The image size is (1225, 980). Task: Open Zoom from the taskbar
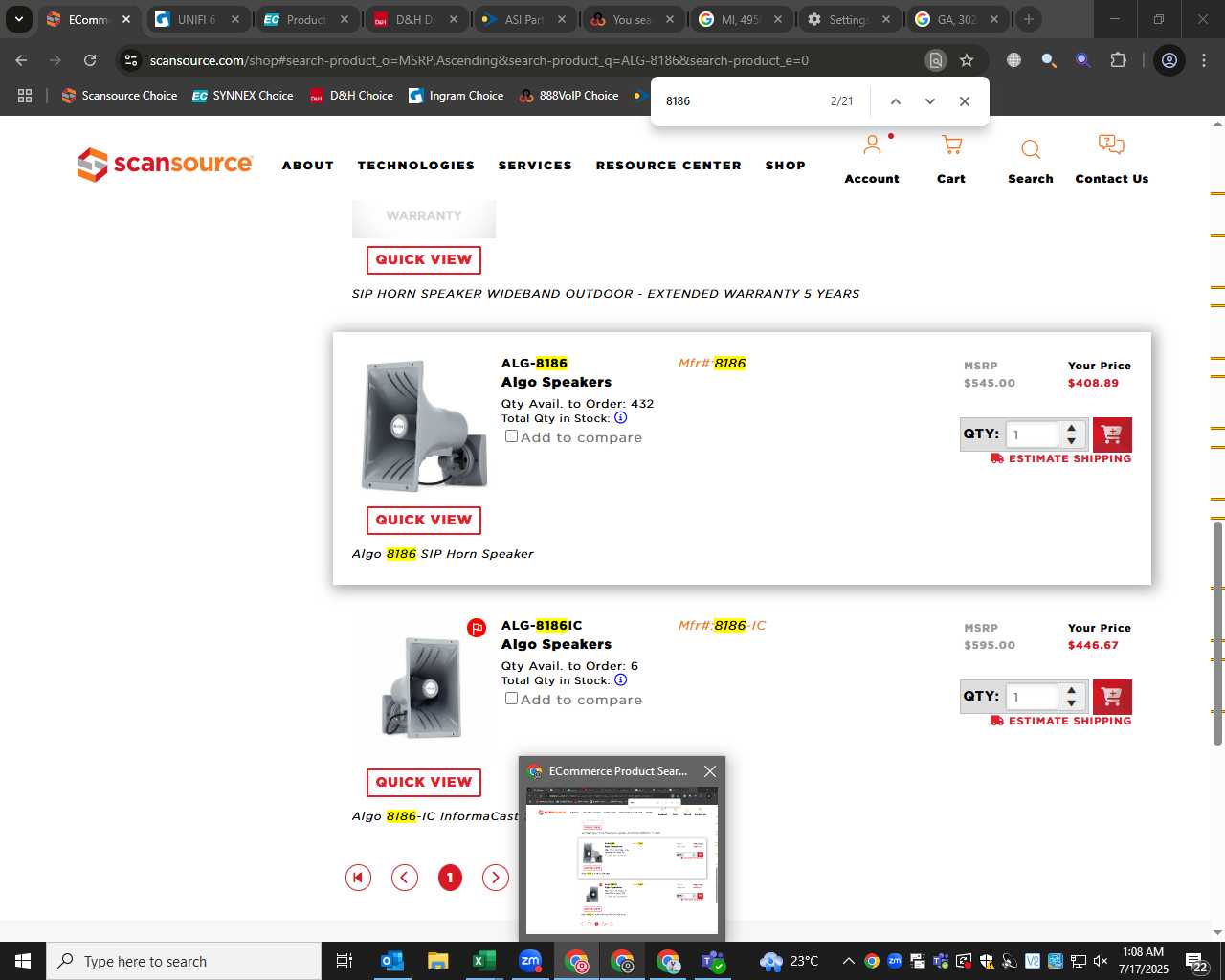click(x=530, y=961)
